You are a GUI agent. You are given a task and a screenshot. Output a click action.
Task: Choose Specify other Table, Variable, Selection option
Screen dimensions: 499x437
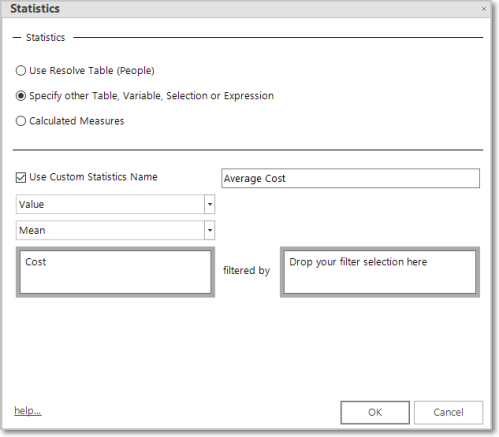coord(21,96)
